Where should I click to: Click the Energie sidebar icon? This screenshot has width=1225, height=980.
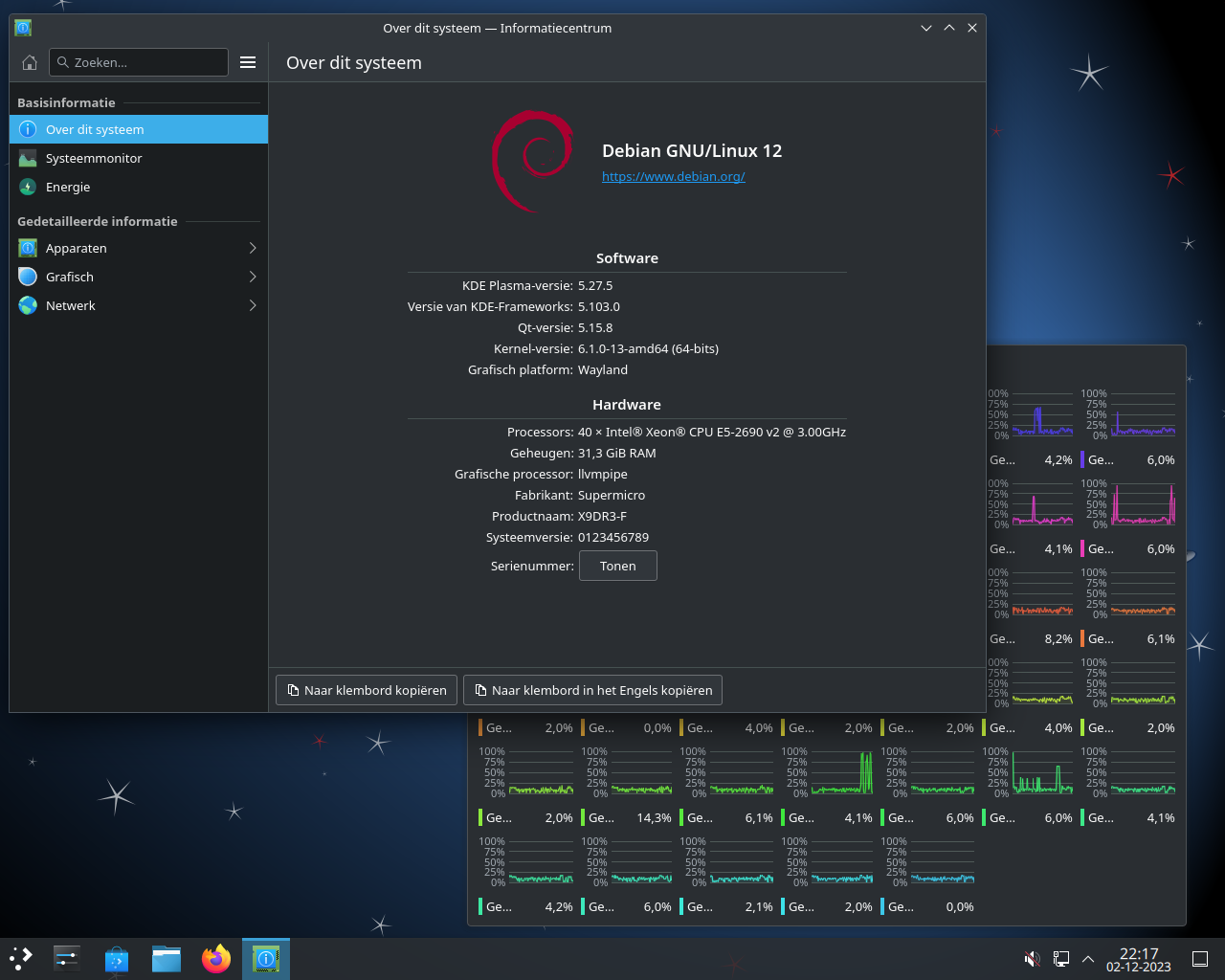point(28,187)
